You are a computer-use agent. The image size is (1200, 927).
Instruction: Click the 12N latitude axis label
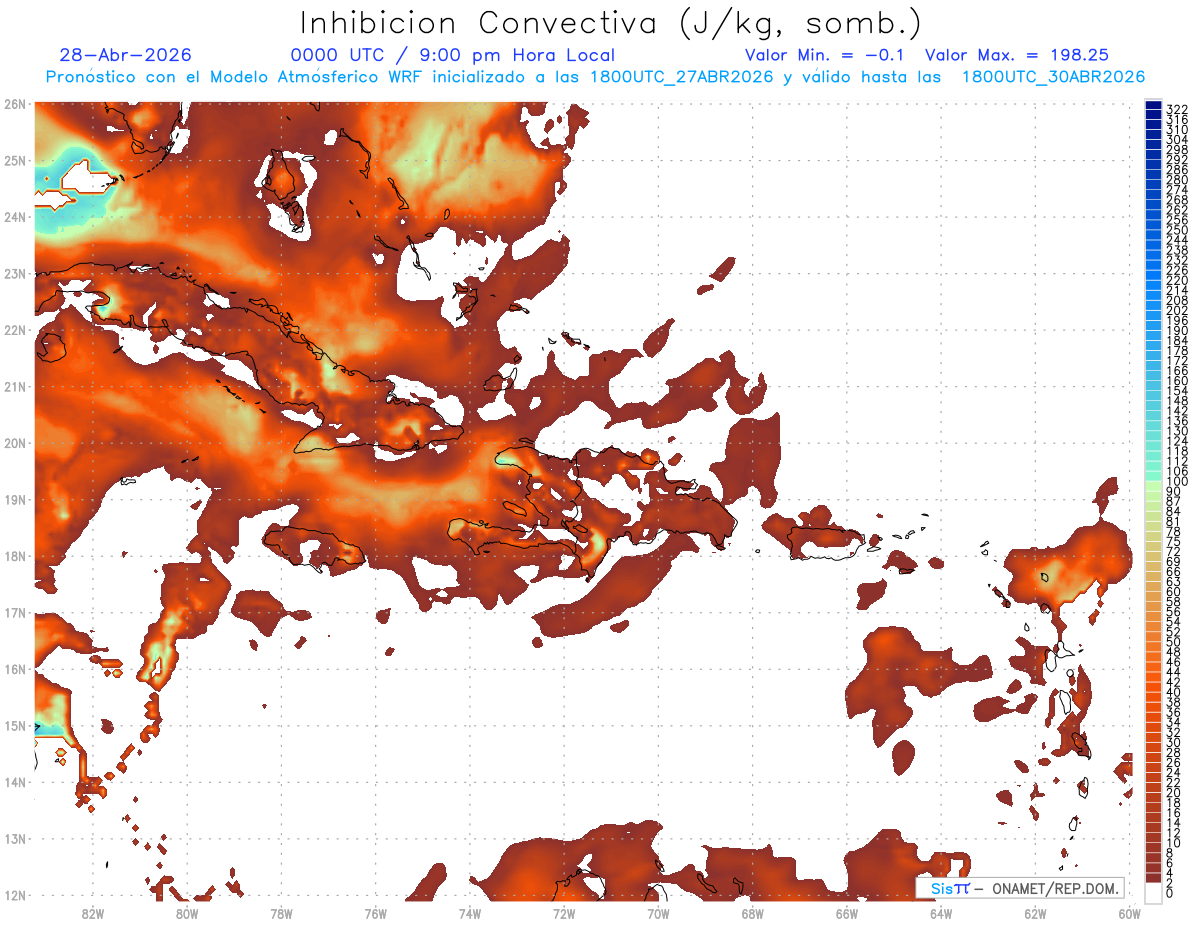(x=15, y=895)
